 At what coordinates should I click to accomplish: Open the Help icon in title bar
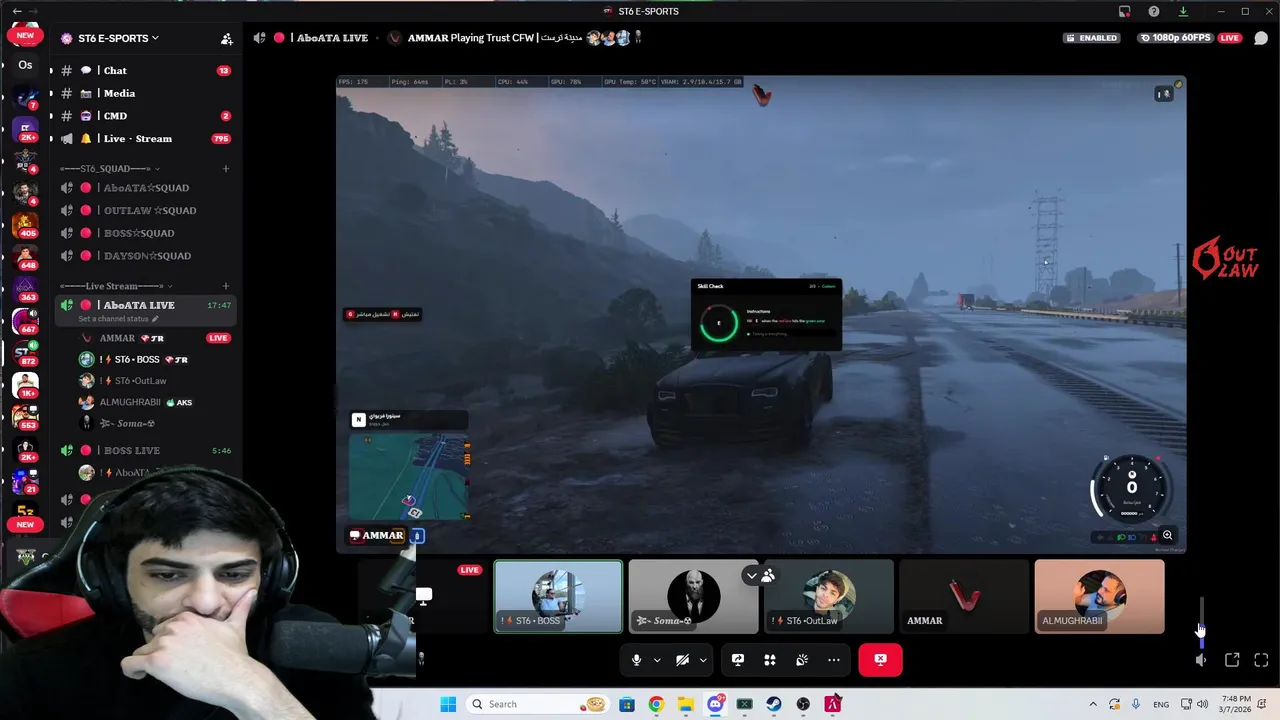pyautogui.click(x=1154, y=11)
